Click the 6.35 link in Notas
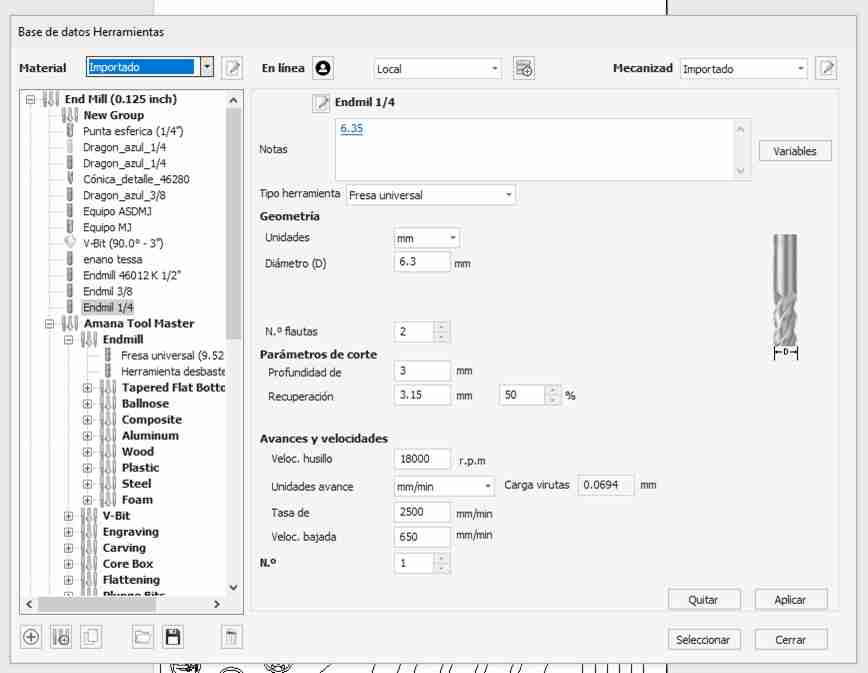The height and width of the screenshot is (673, 868). pyautogui.click(x=351, y=129)
